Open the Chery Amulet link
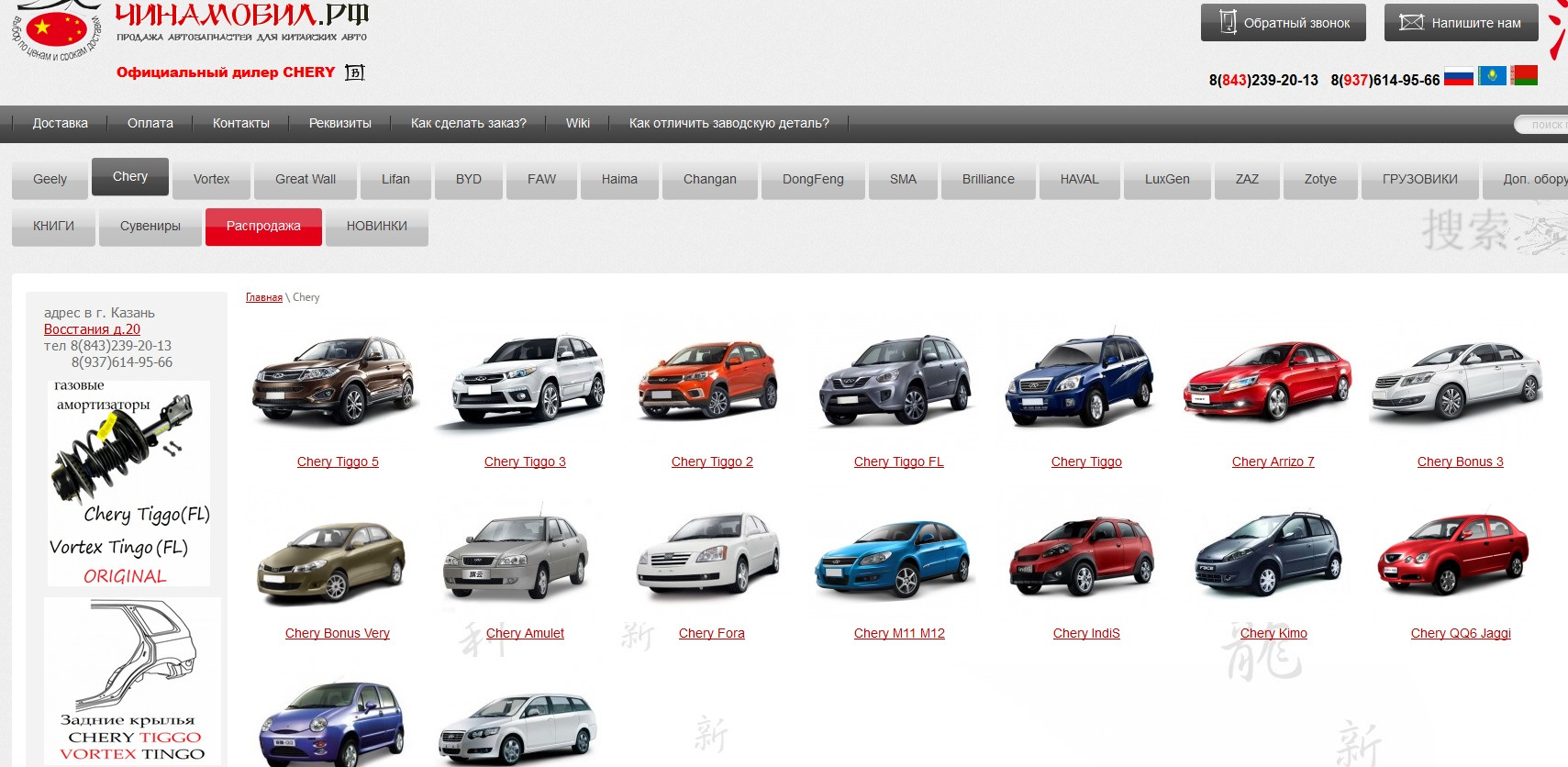Image resolution: width=1568 pixels, height=767 pixels. point(525,633)
